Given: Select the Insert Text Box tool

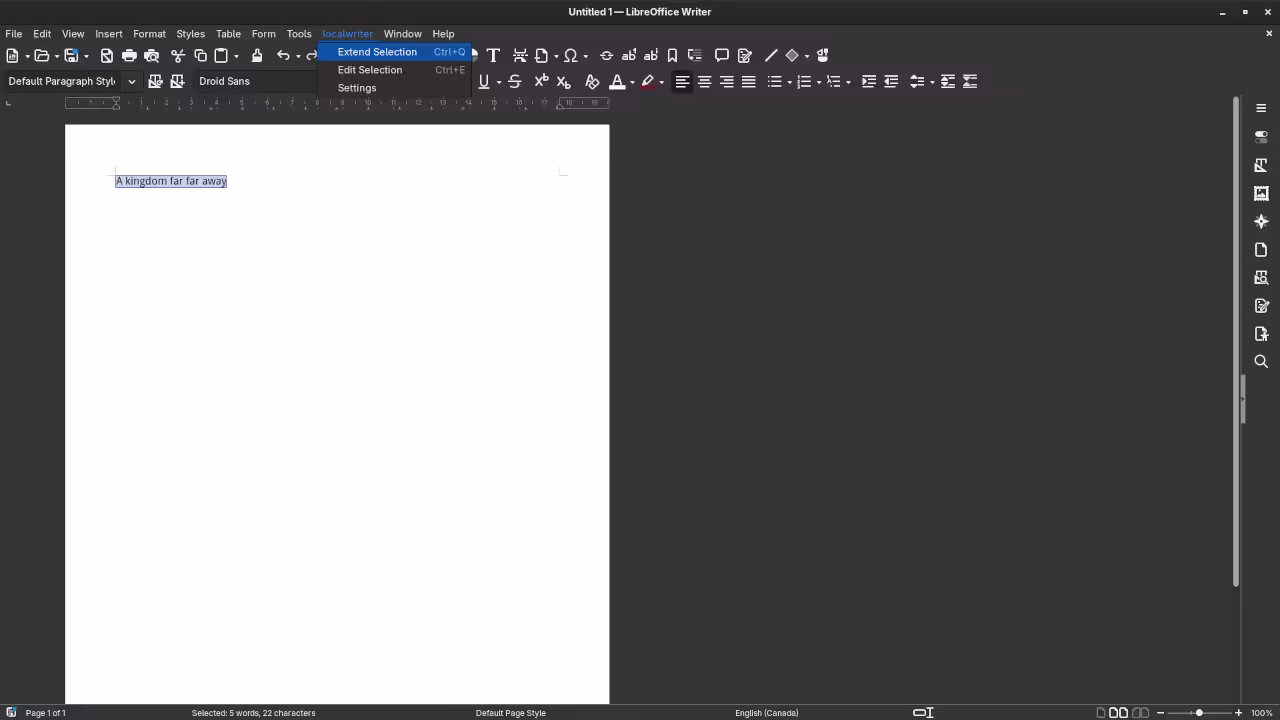Looking at the screenshot, I should 493,55.
